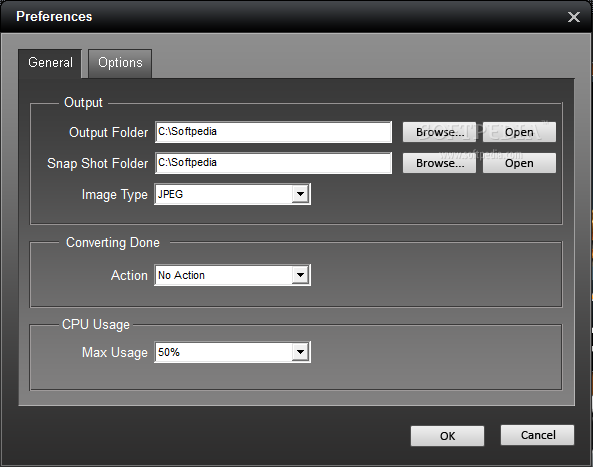Browse for the Snap Shot Folder
This screenshot has height=467, width=593.
pos(439,163)
